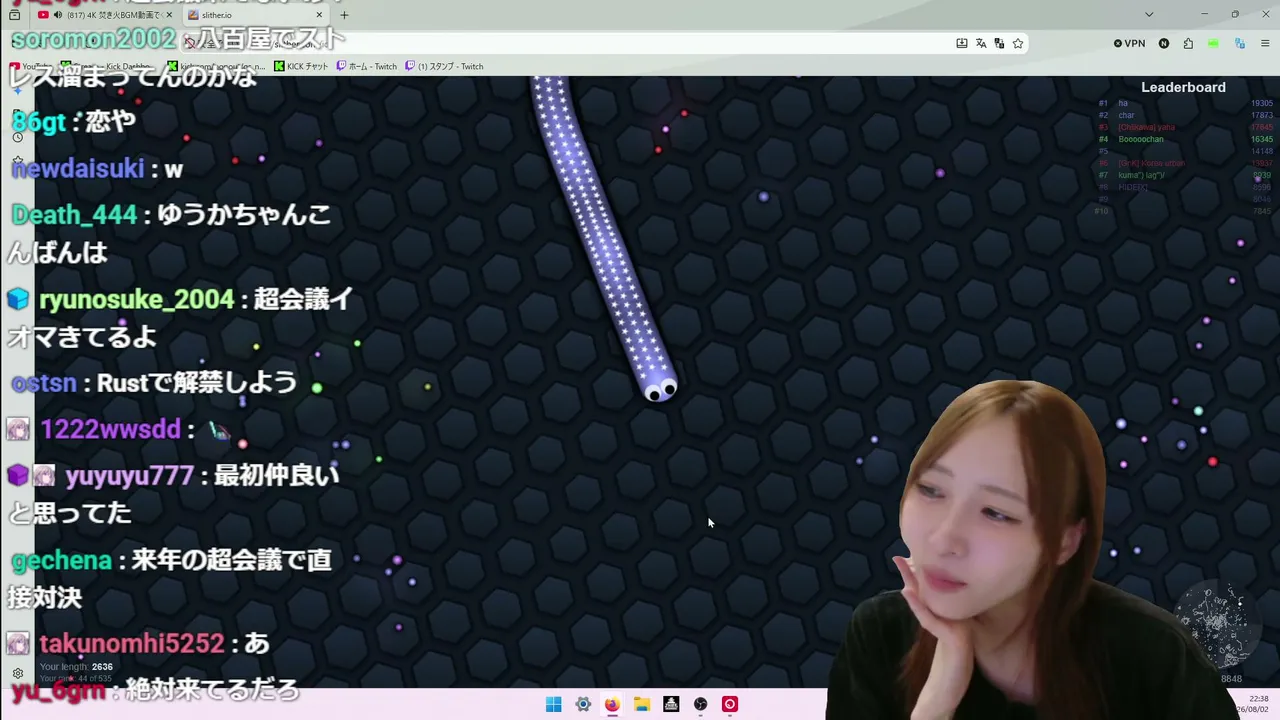Viewport: 1280px width, 720px height.
Task: Open the black N circle toolbar icon
Action: 1164,43
